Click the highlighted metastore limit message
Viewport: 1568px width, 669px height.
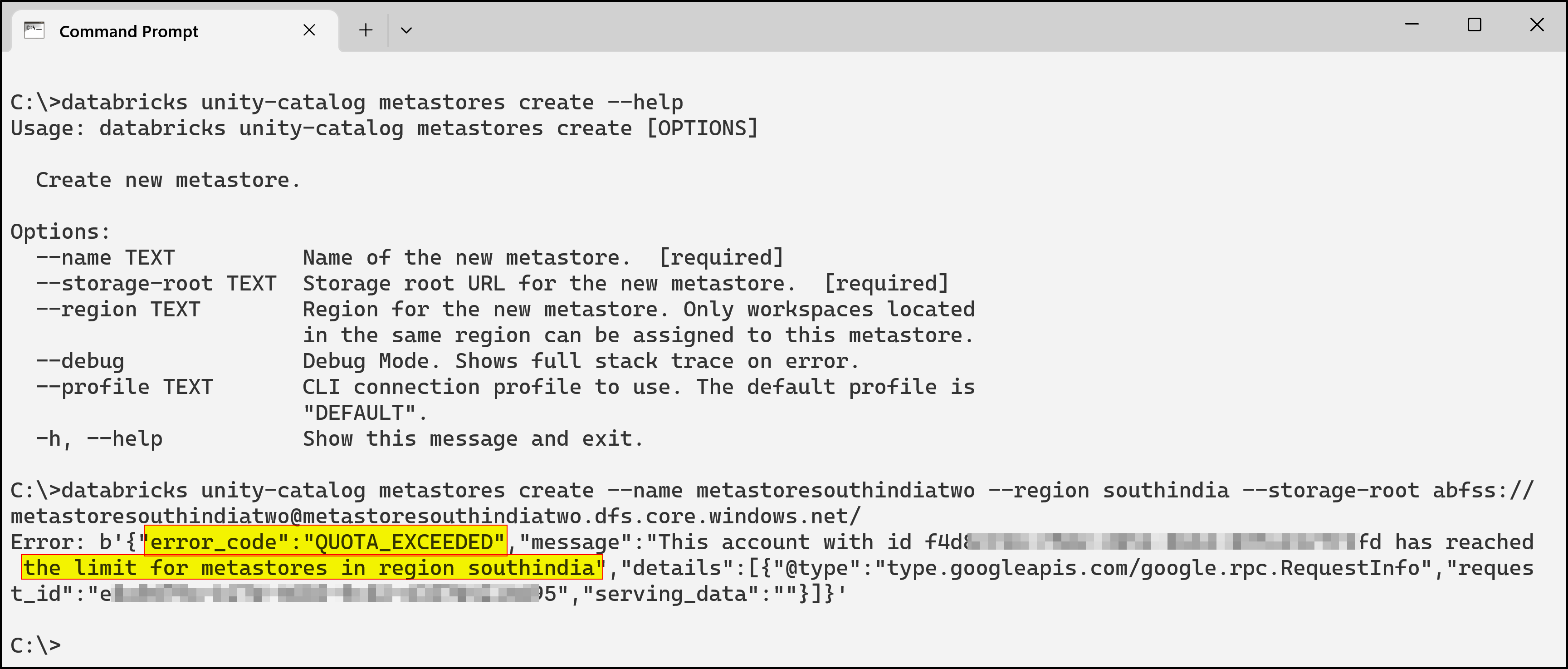pos(312,568)
